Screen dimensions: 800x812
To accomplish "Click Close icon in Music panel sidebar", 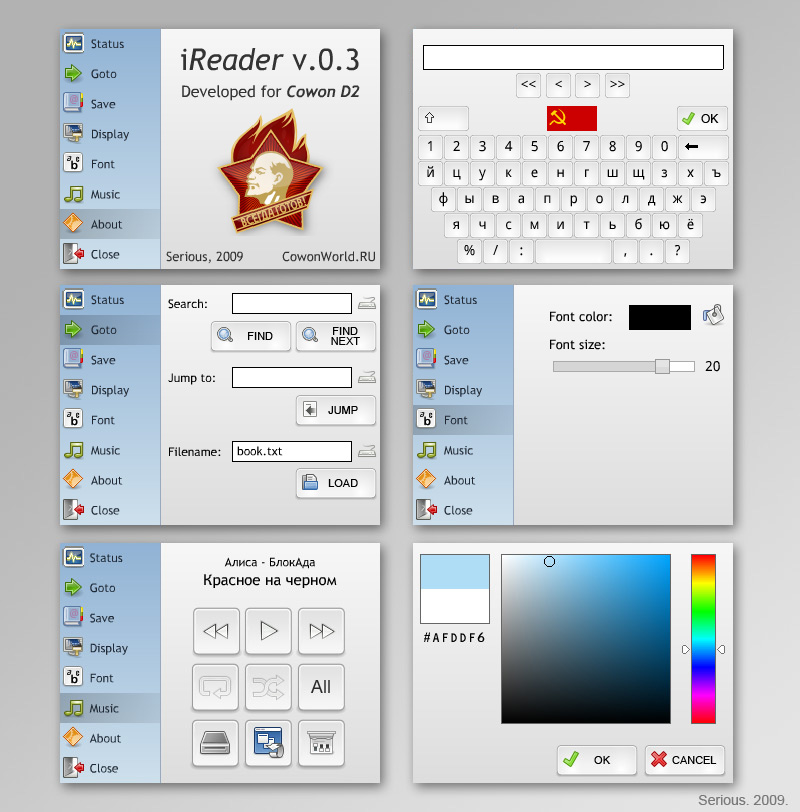I will (x=74, y=767).
